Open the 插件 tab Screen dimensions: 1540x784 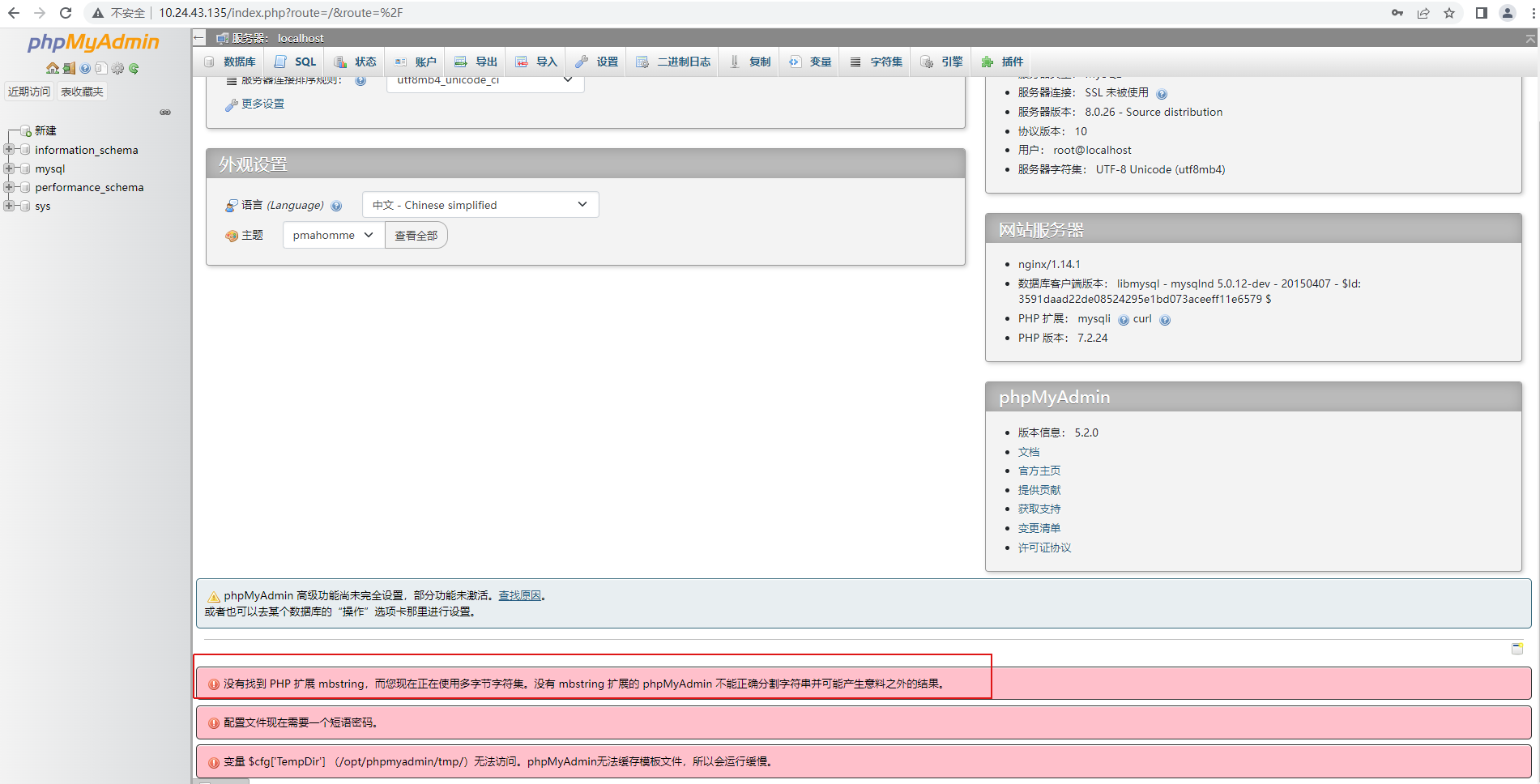(x=1002, y=62)
